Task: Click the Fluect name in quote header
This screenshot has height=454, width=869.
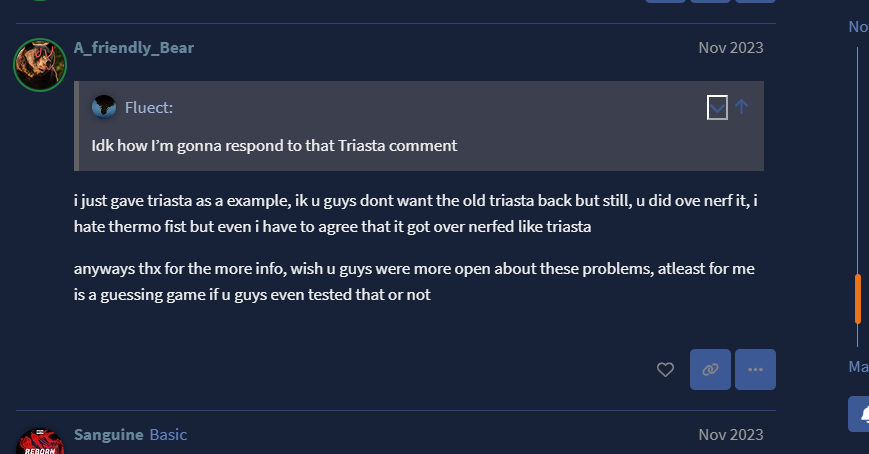Action: [x=149, y=108]
